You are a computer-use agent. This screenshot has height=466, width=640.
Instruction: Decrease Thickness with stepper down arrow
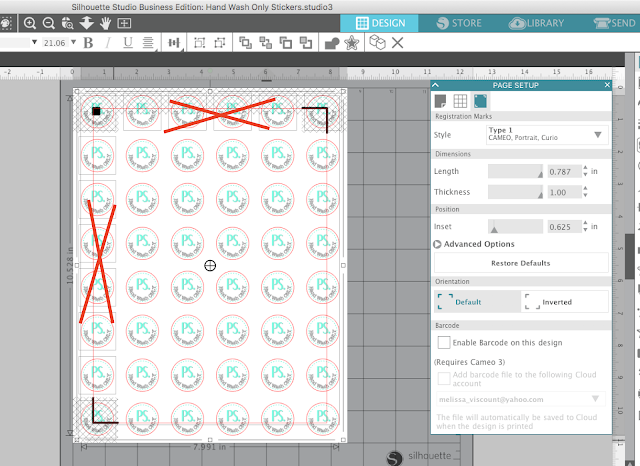click(x=585, y=195)
